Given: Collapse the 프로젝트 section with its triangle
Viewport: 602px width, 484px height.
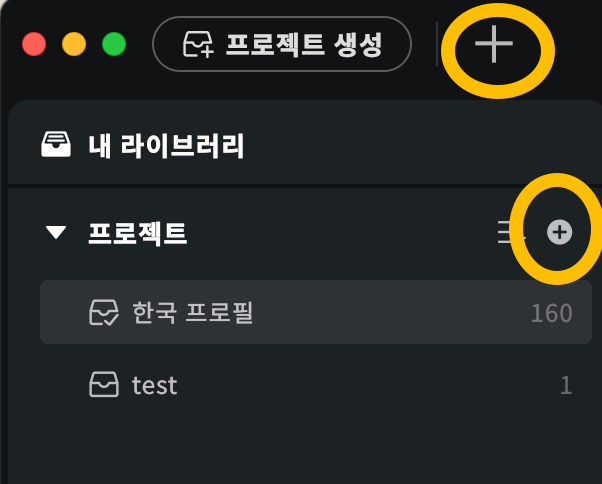Looking at the screenshot, I should 56,232.
